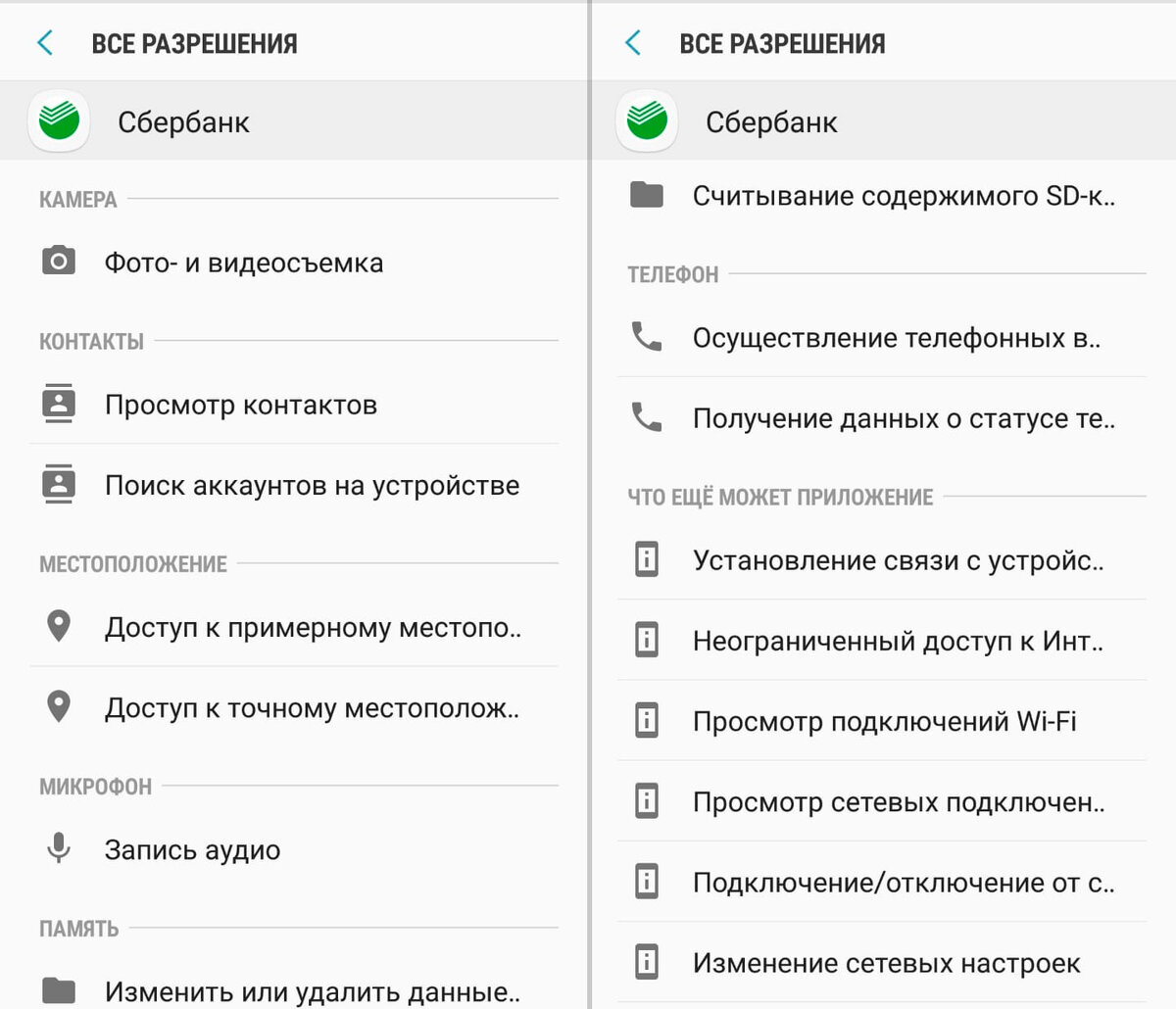Open Неограниченный доступ к Инт.. entry
This screenshot has width=1176, height=1009.
(x=882, y=640)
